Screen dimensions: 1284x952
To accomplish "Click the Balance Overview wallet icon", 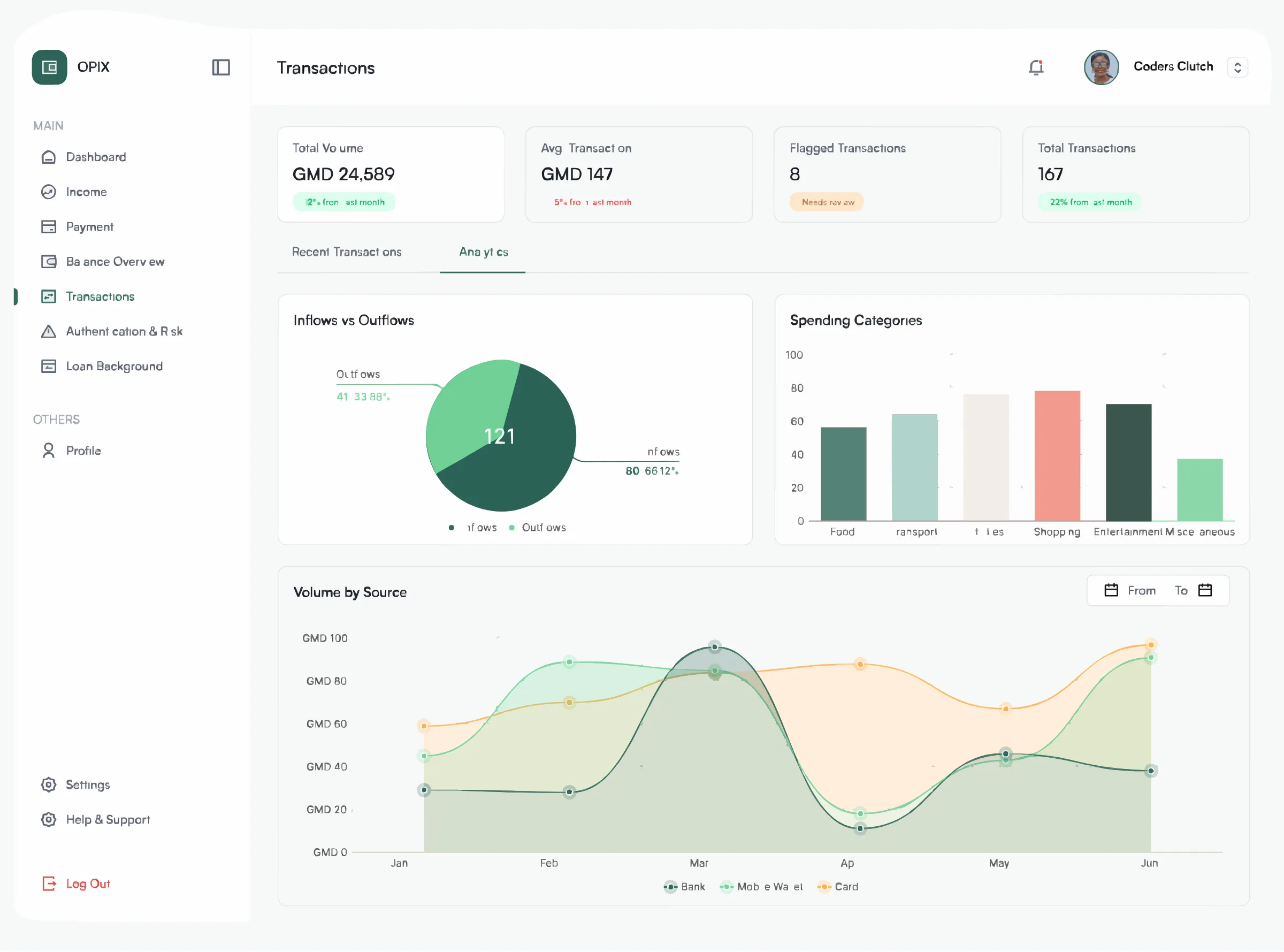I will (49, 262).
